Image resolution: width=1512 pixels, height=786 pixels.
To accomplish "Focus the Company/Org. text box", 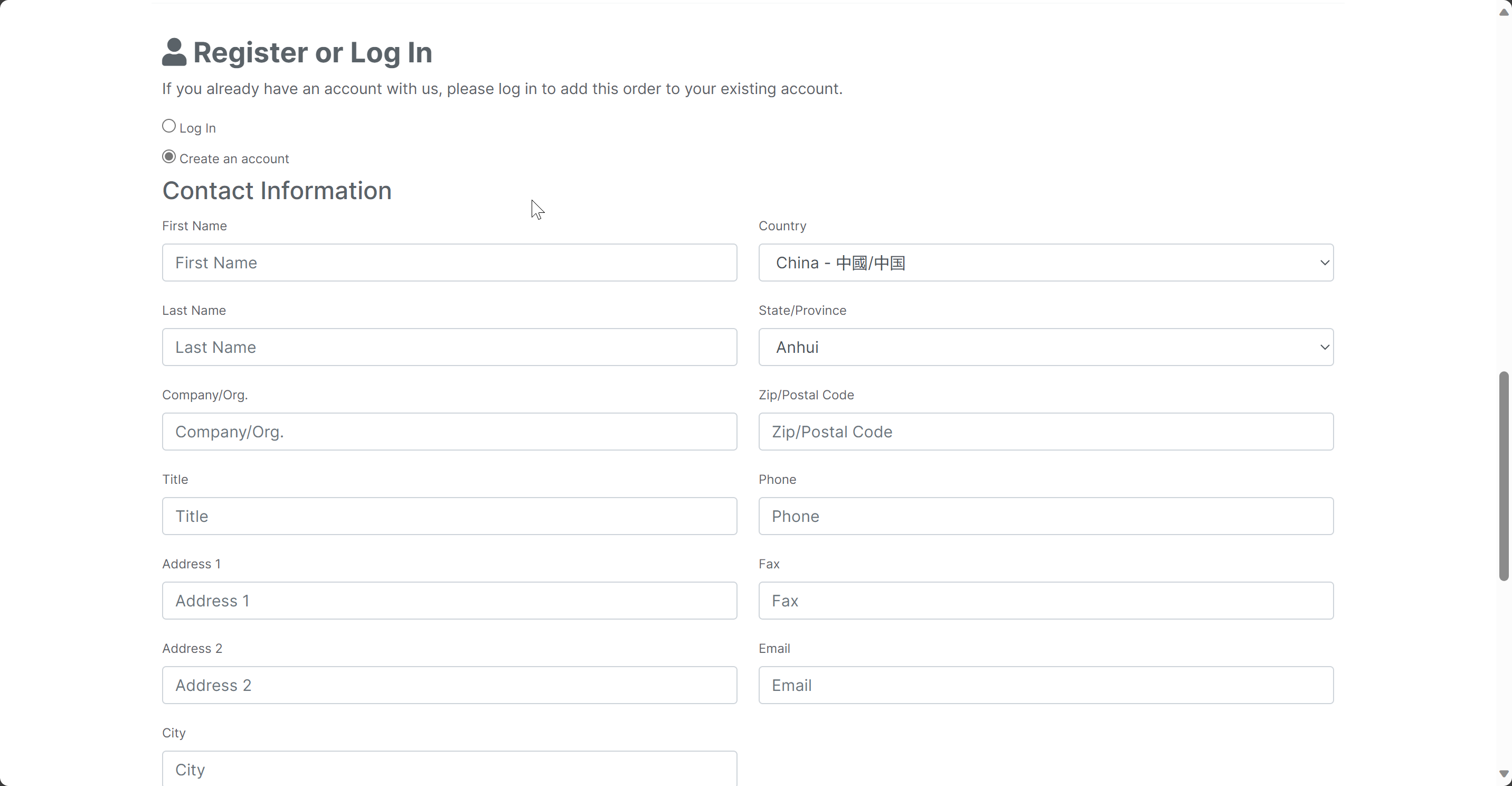I will 450,432.
